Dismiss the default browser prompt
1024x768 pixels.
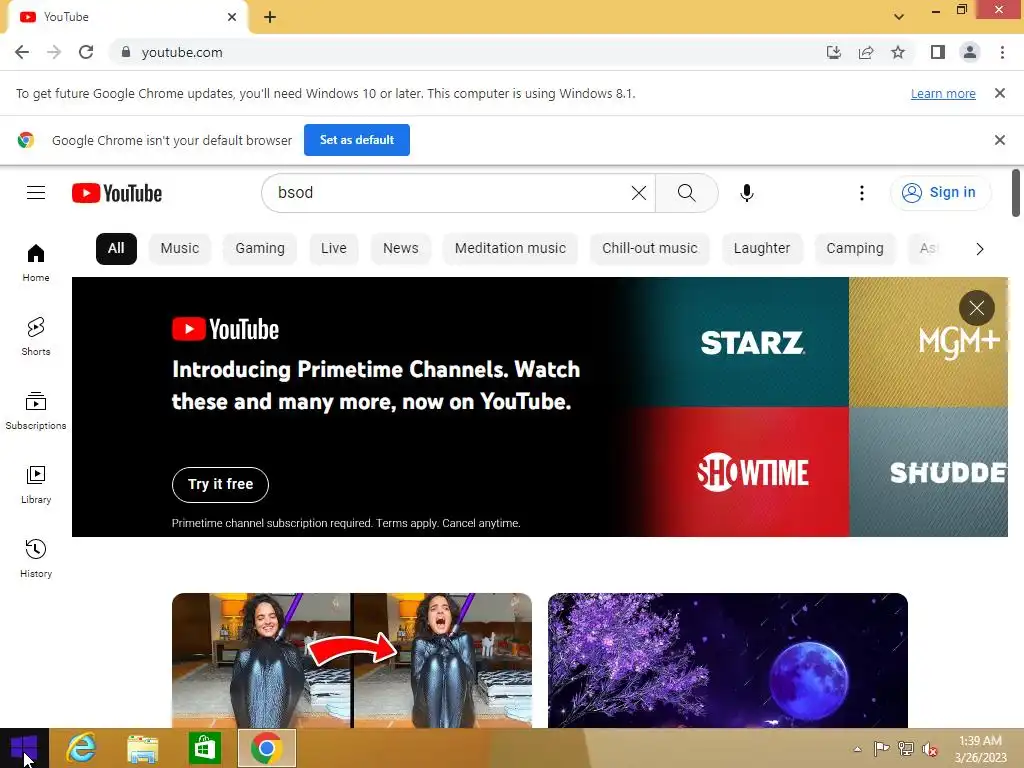(x=999, y=140)
